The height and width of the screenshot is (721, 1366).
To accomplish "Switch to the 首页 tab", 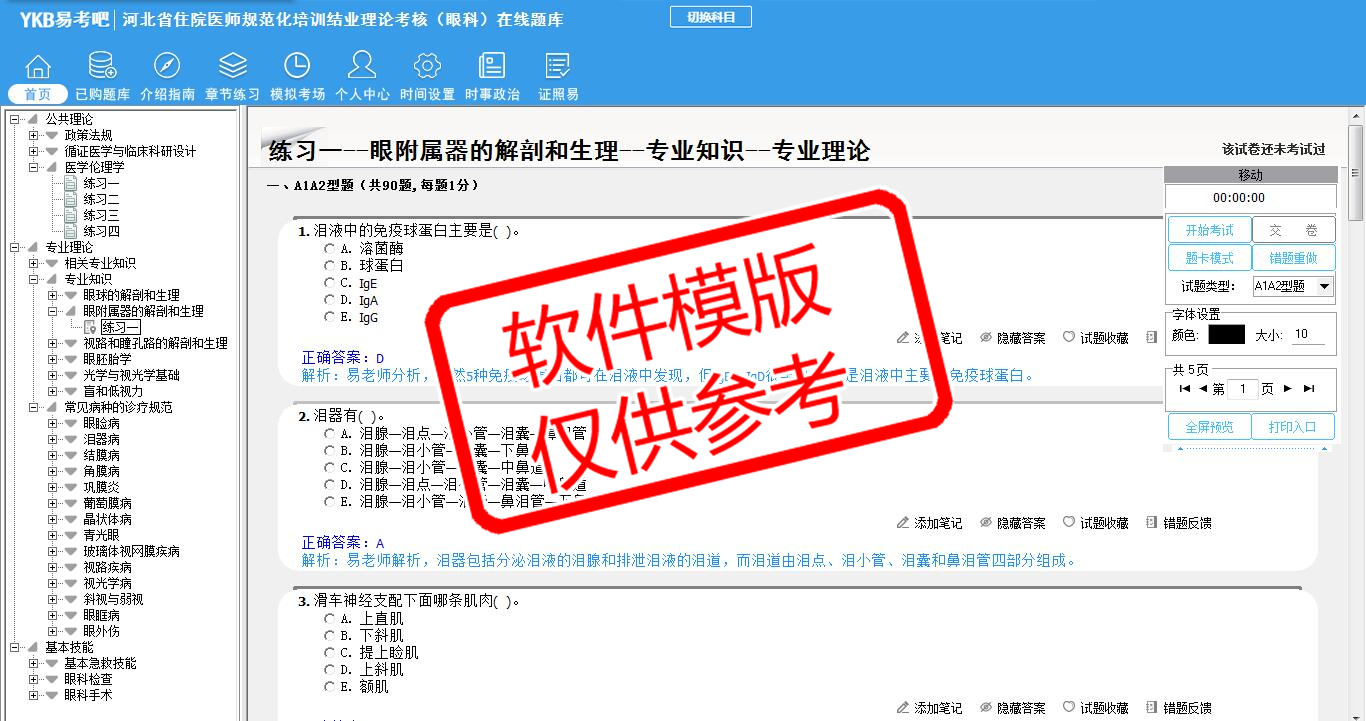I will [38, 94].
